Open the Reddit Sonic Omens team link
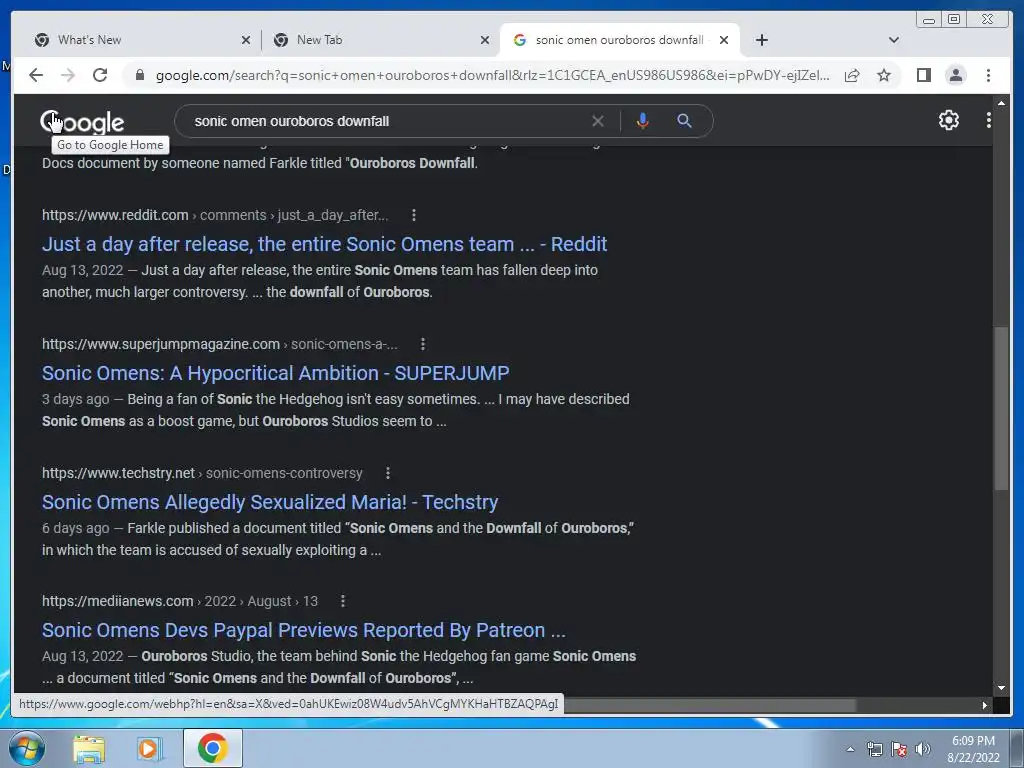1024x768 pixels. tap(325, 244)
